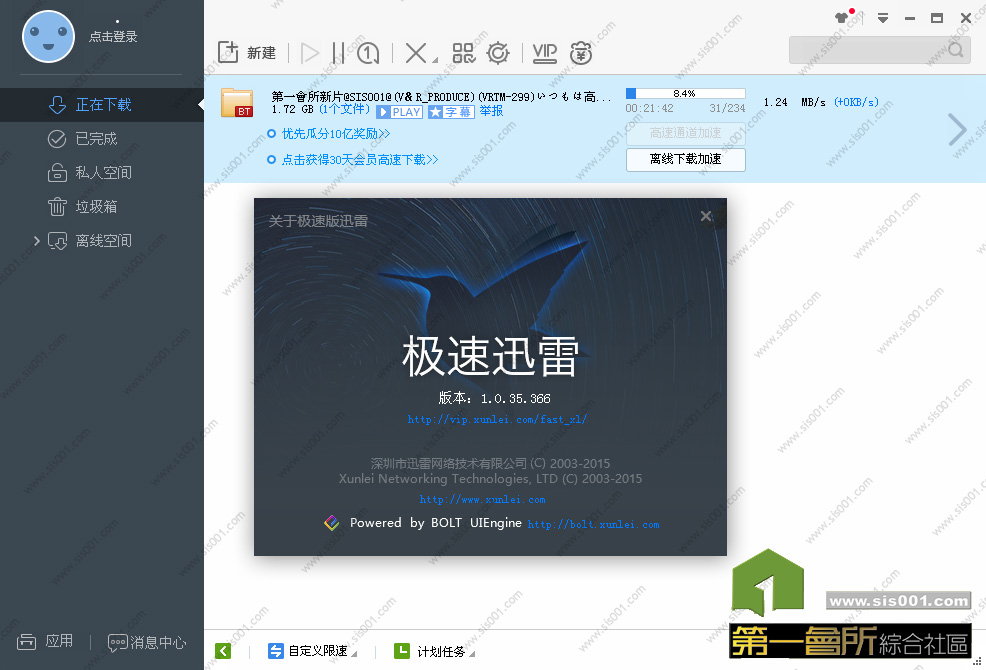Open the VIP toolbar icon
986x670 pixels.
pyautogui.click(x=545, y=53)
